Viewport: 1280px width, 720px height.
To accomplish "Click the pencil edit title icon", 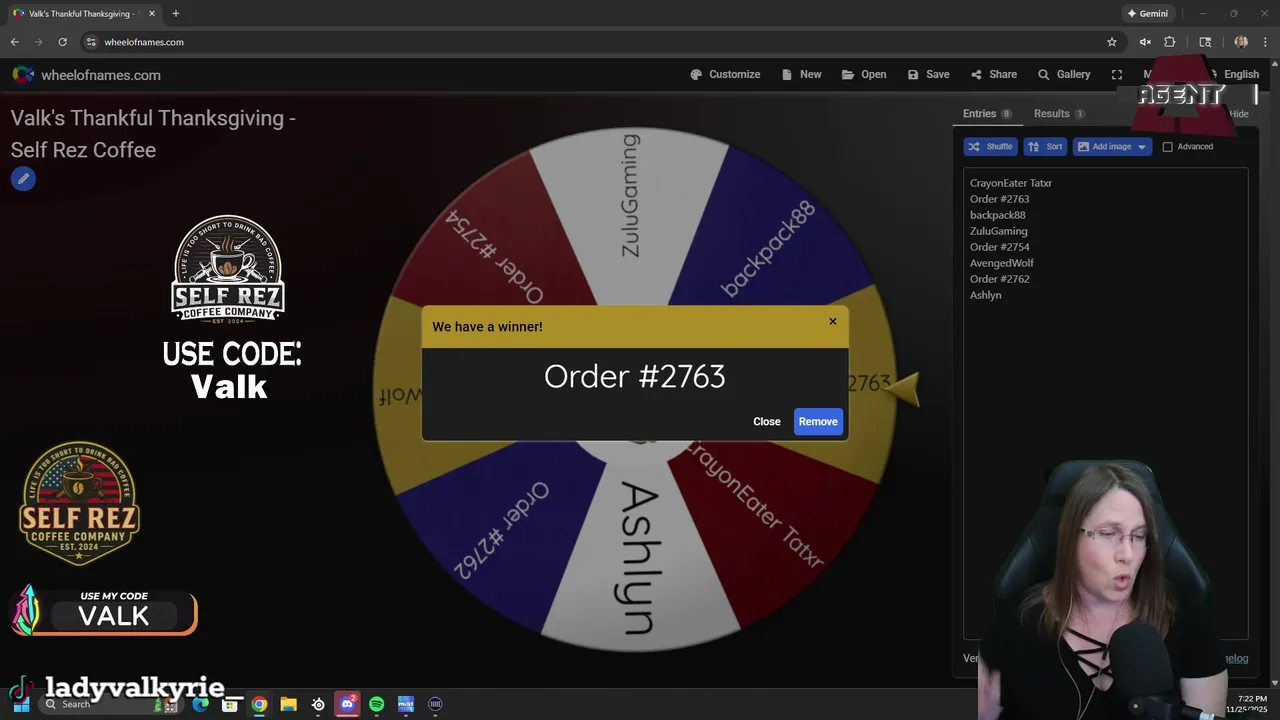I will point(23,179).
